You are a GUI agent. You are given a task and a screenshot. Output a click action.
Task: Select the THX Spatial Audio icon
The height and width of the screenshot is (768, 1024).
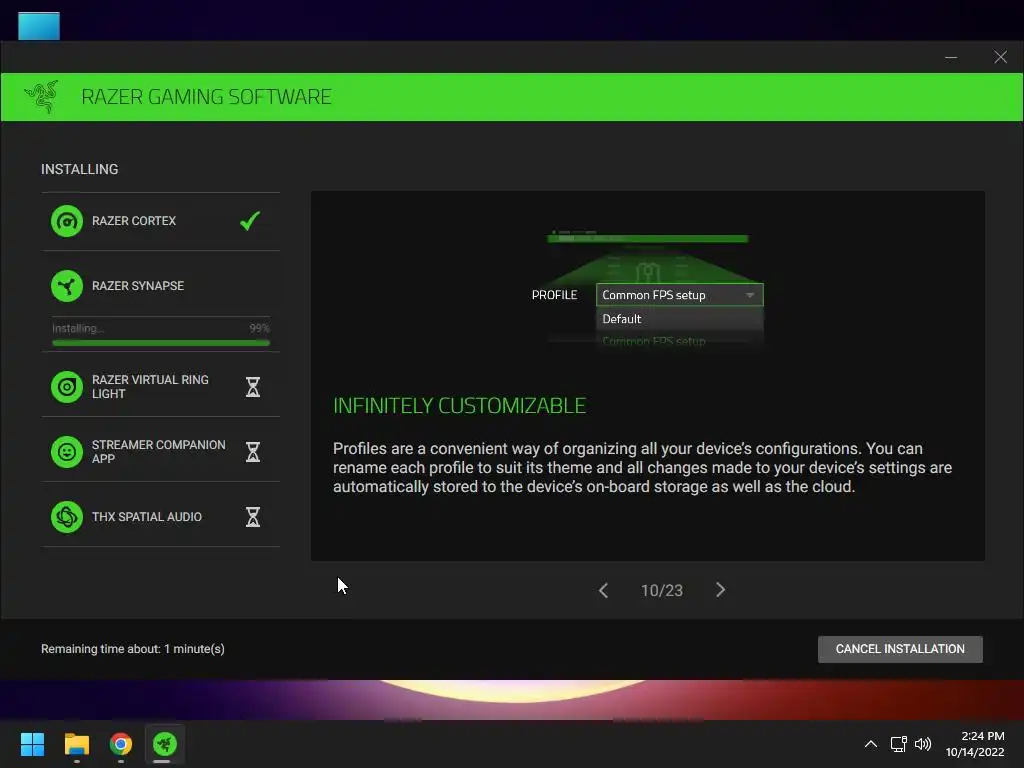point(67,517)
